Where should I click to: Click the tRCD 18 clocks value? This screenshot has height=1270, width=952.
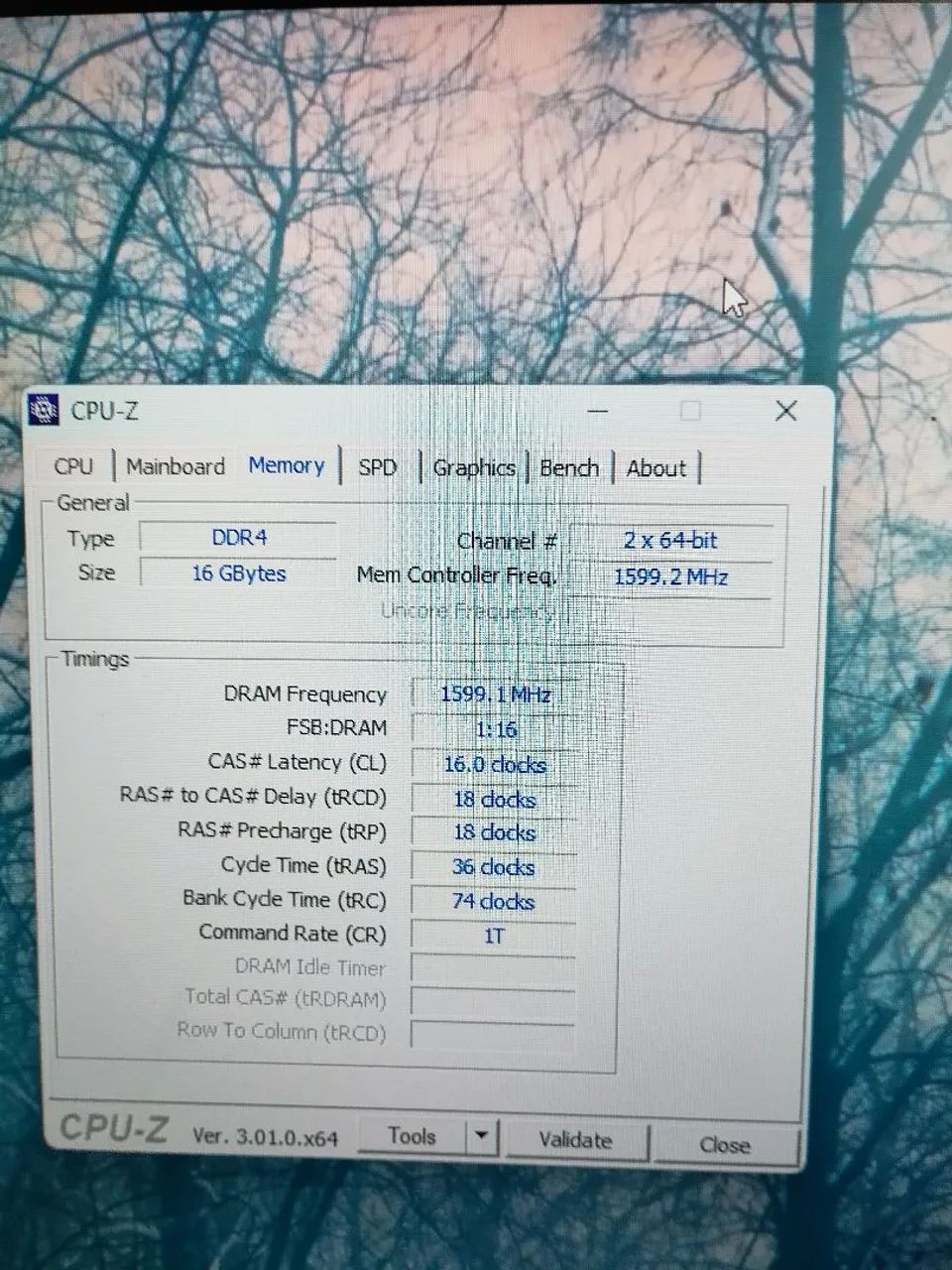[494, 799]
